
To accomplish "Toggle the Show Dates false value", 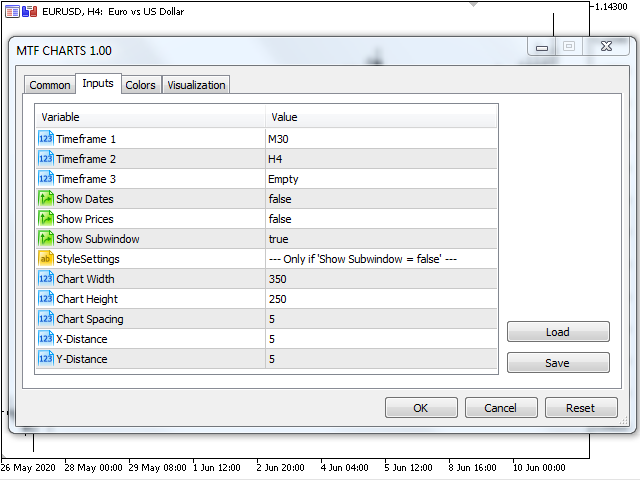I will click(381, 199).
